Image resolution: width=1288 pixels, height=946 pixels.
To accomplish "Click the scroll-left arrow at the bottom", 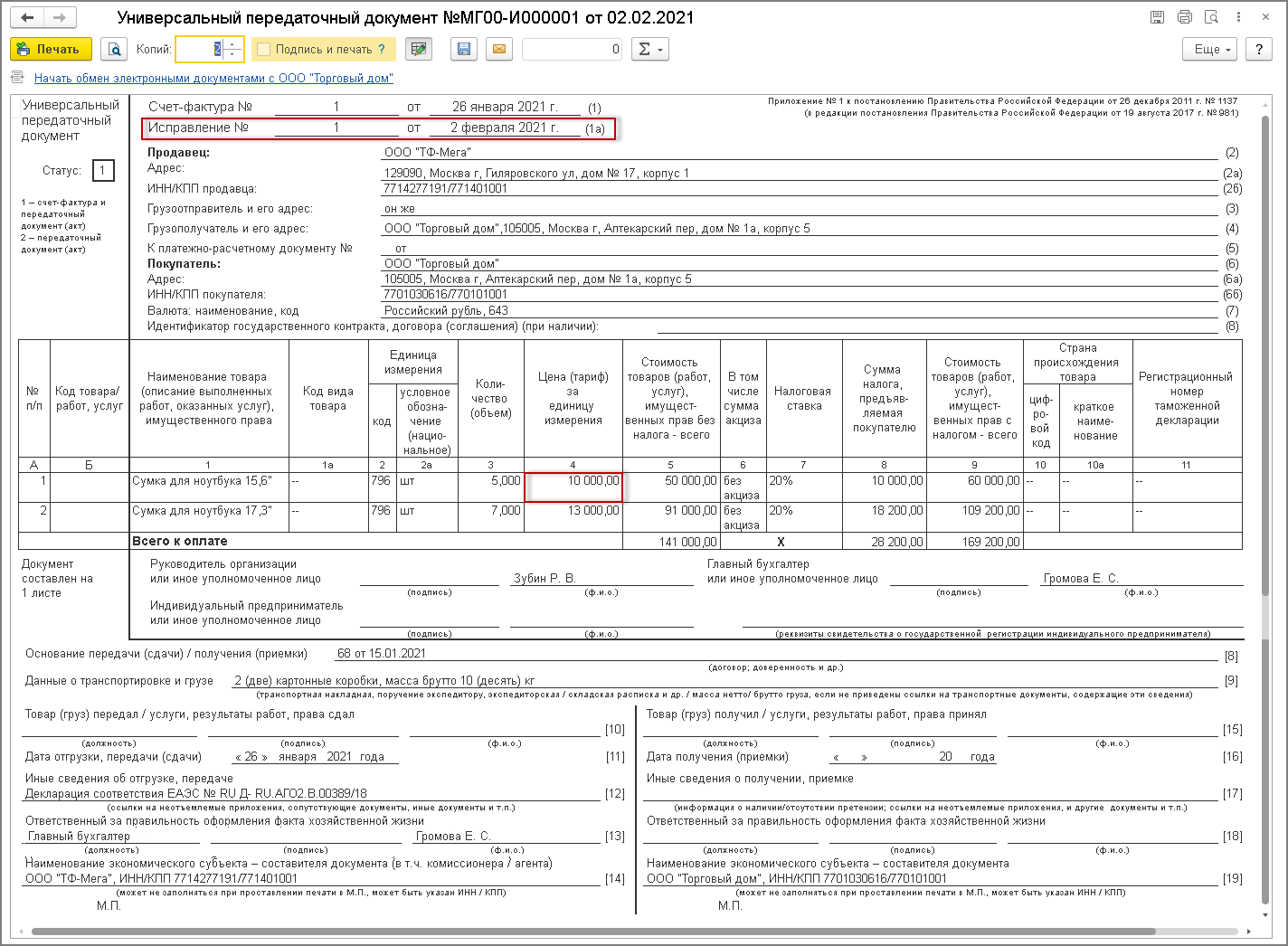I will tap(20, 932).
